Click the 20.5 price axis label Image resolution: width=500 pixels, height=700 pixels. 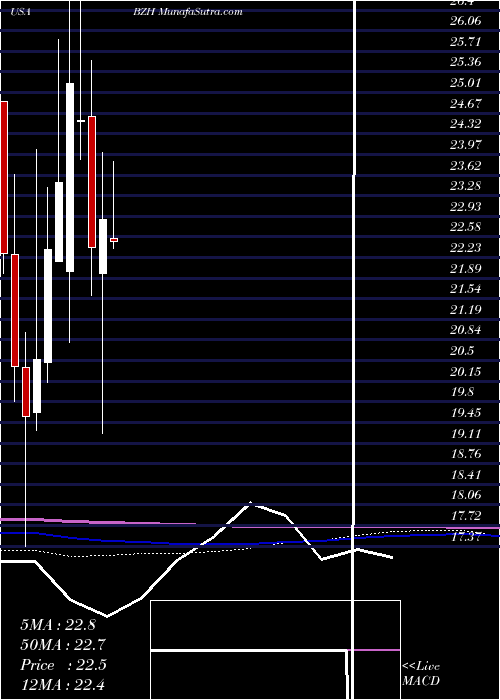pos(462,351)
